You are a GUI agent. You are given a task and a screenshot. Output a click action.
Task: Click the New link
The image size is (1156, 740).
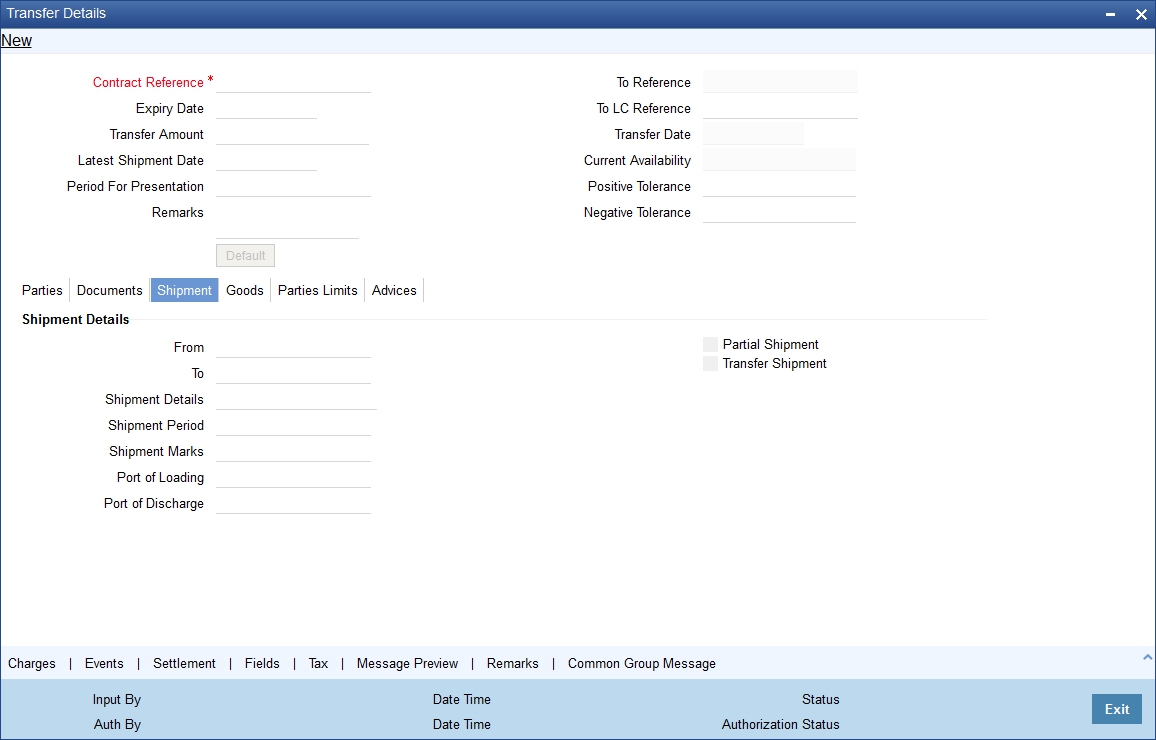coord(16,41)
